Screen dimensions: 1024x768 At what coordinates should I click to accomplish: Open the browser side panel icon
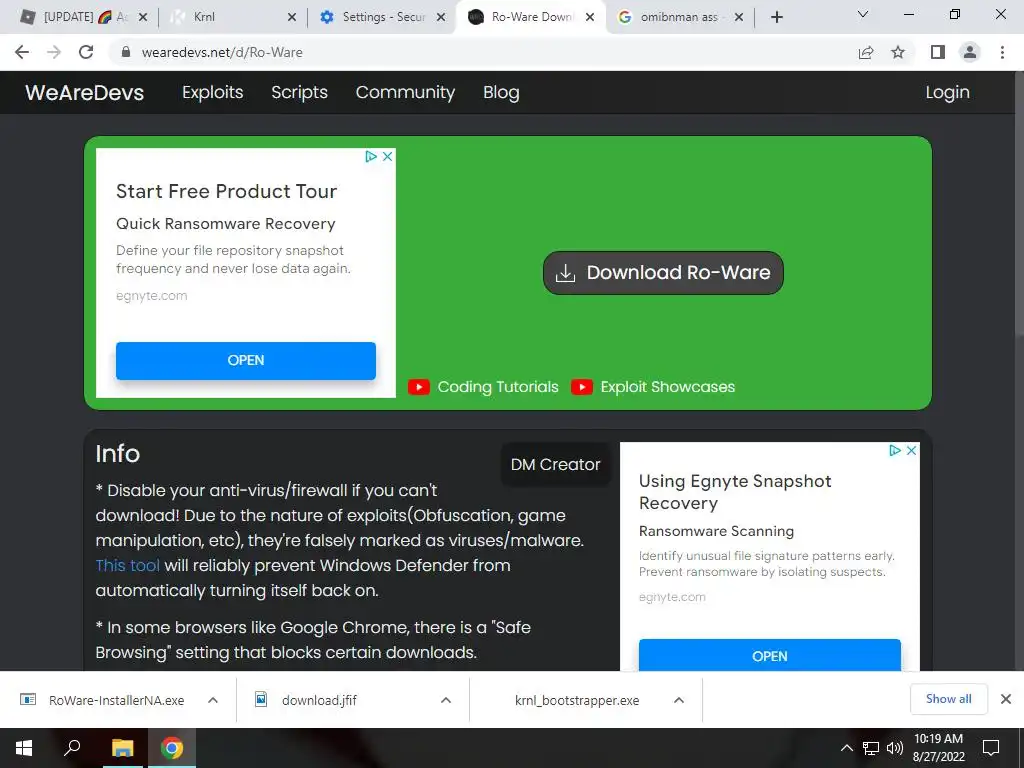[938, 52]
